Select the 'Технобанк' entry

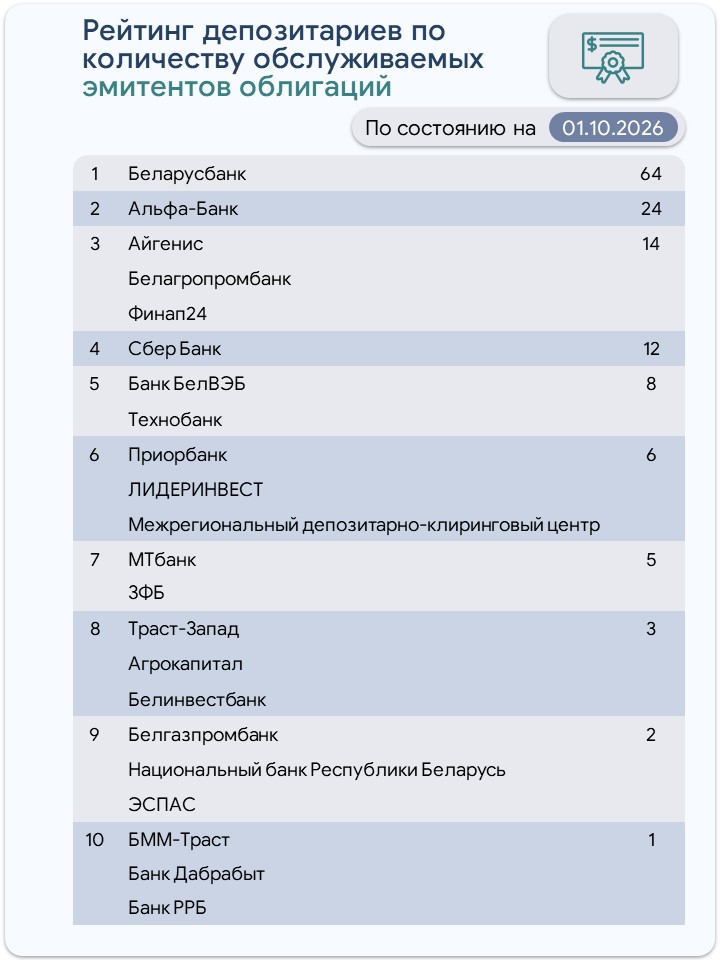click(x=175, y=419)
